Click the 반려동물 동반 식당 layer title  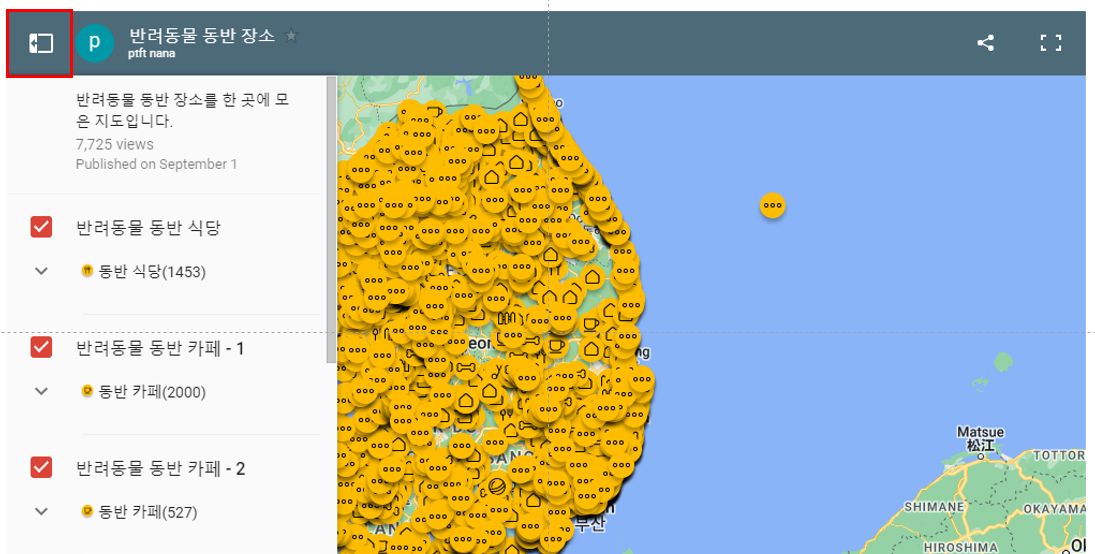pos(148,227)
